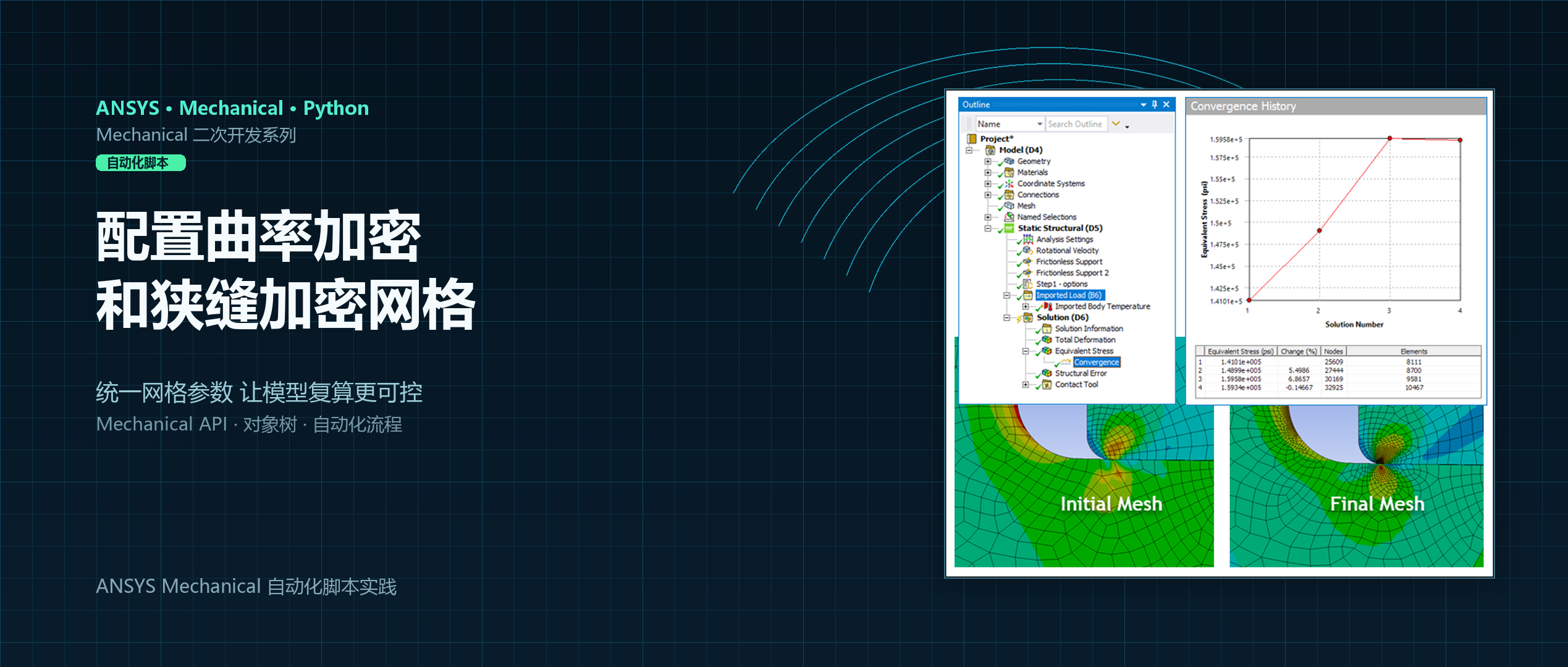This screenshot has width=1568, height=667.
Task: Click the Convergence History title bar
Action: tap(1336, 106)
